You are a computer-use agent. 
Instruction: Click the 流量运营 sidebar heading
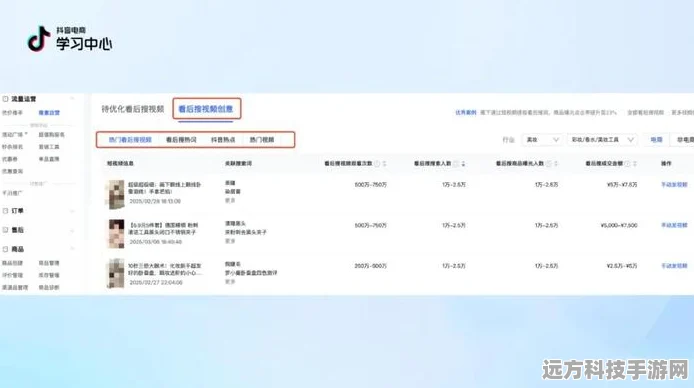coord(23,99)
